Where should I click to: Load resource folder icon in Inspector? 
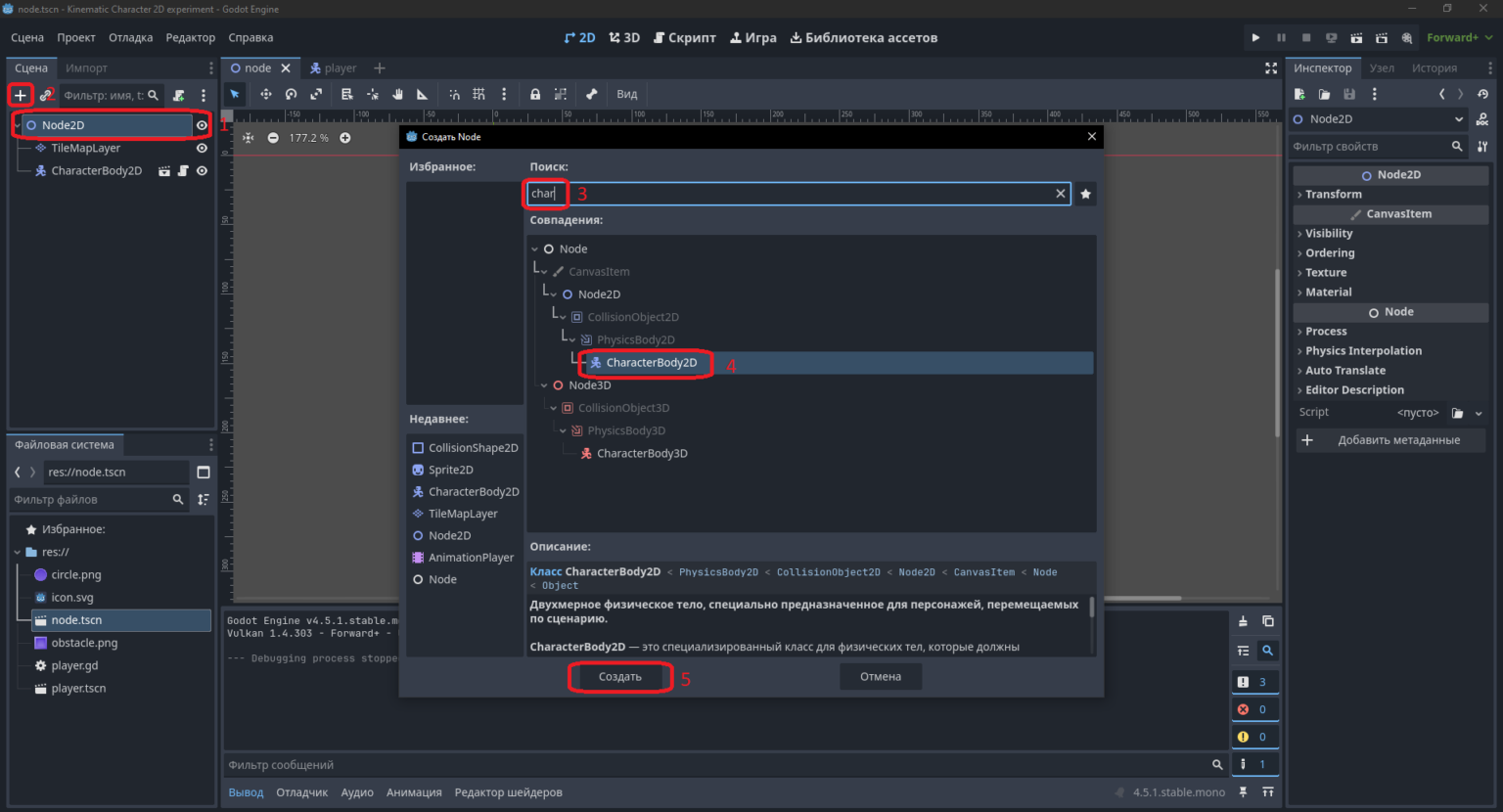1324,94
